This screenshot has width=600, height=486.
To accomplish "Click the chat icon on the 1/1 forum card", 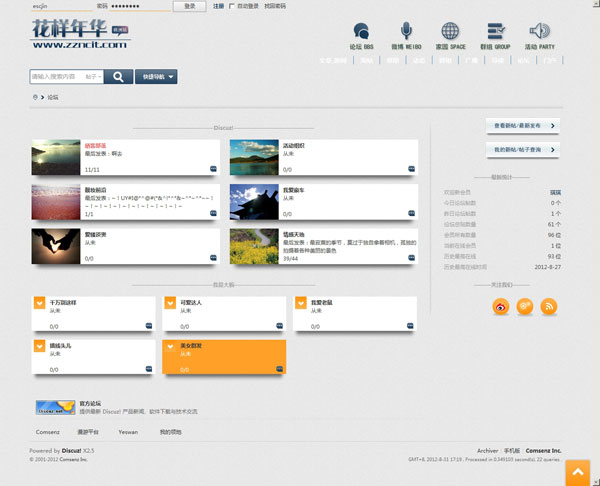I will [214, 213].
